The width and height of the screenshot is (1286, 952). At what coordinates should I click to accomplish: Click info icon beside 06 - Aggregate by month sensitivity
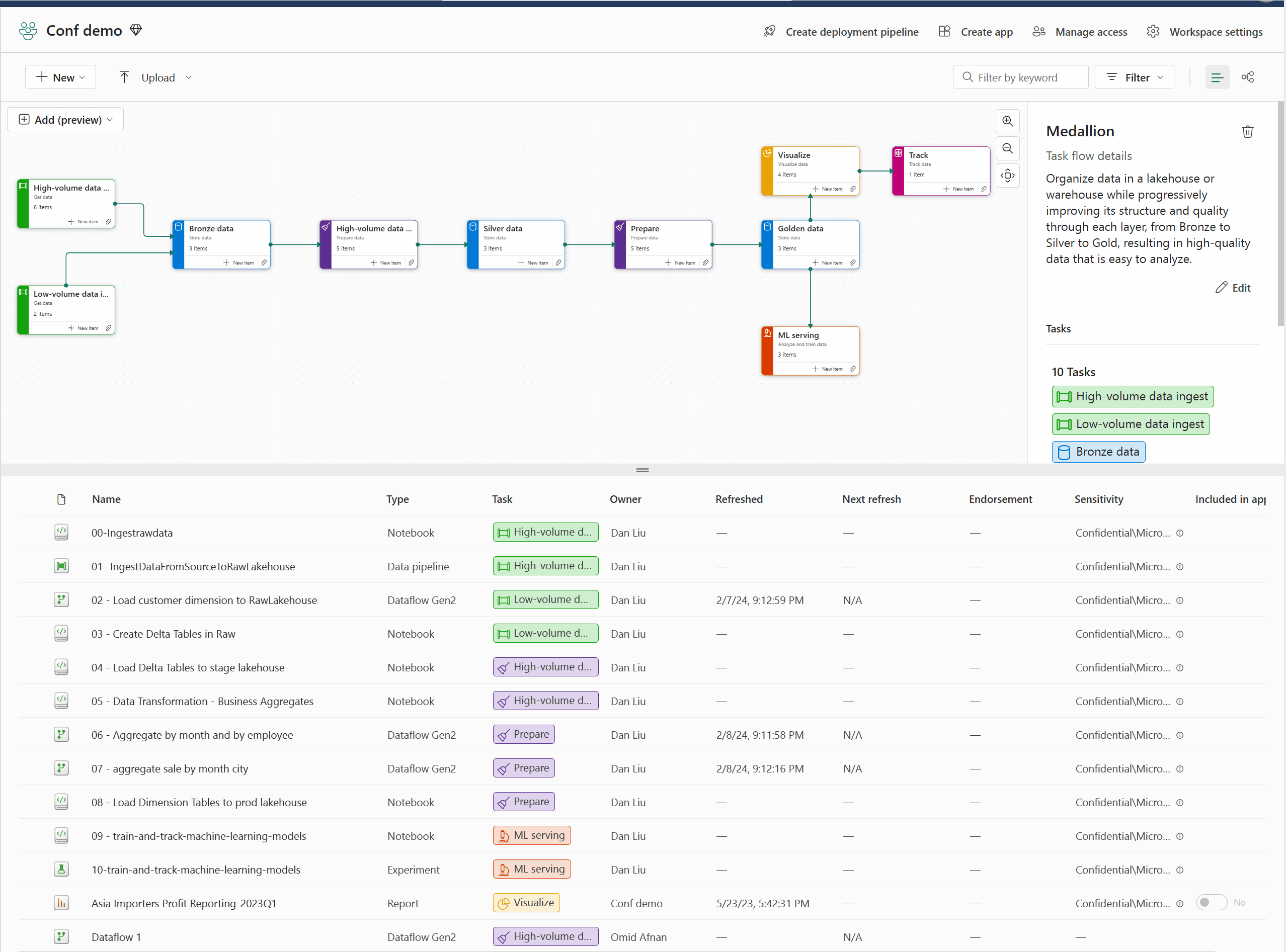(x=1180, y=735)
